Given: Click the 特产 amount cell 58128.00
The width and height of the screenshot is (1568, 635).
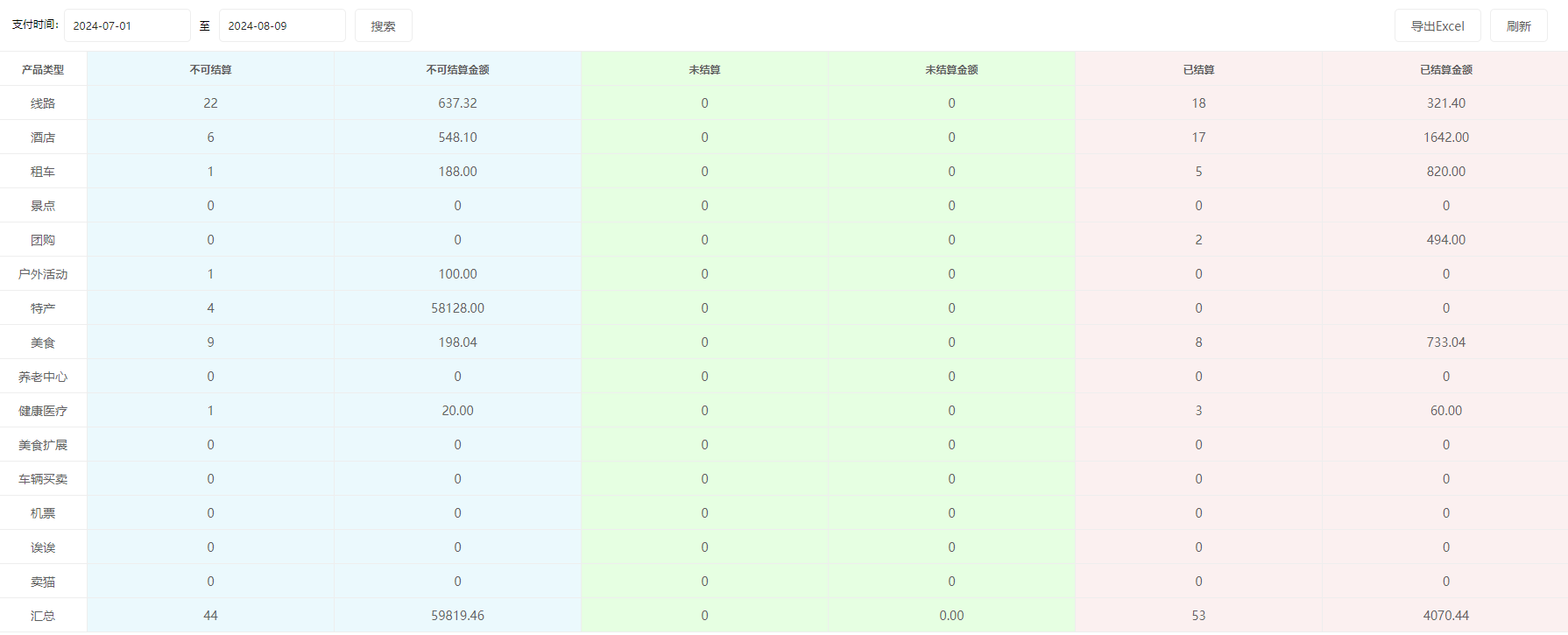Looking at the screenshot, I should coord(457,308).
